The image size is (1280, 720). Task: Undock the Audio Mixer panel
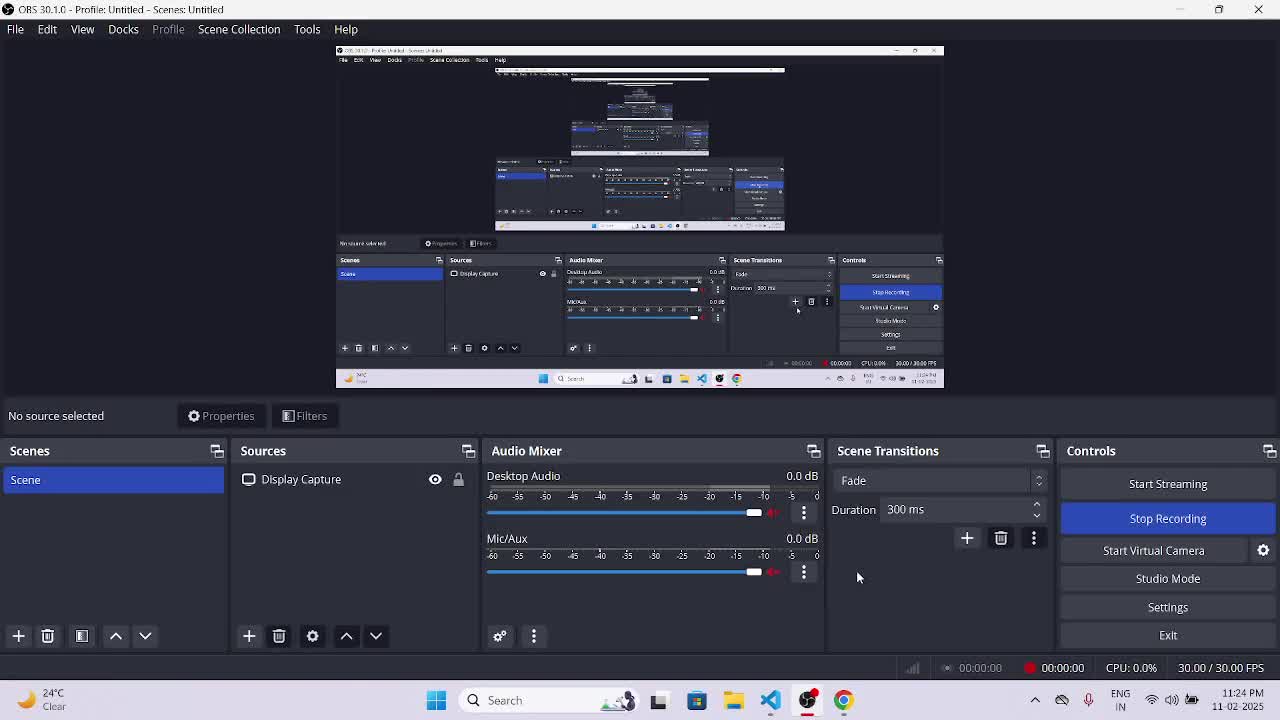coord(813,451)
